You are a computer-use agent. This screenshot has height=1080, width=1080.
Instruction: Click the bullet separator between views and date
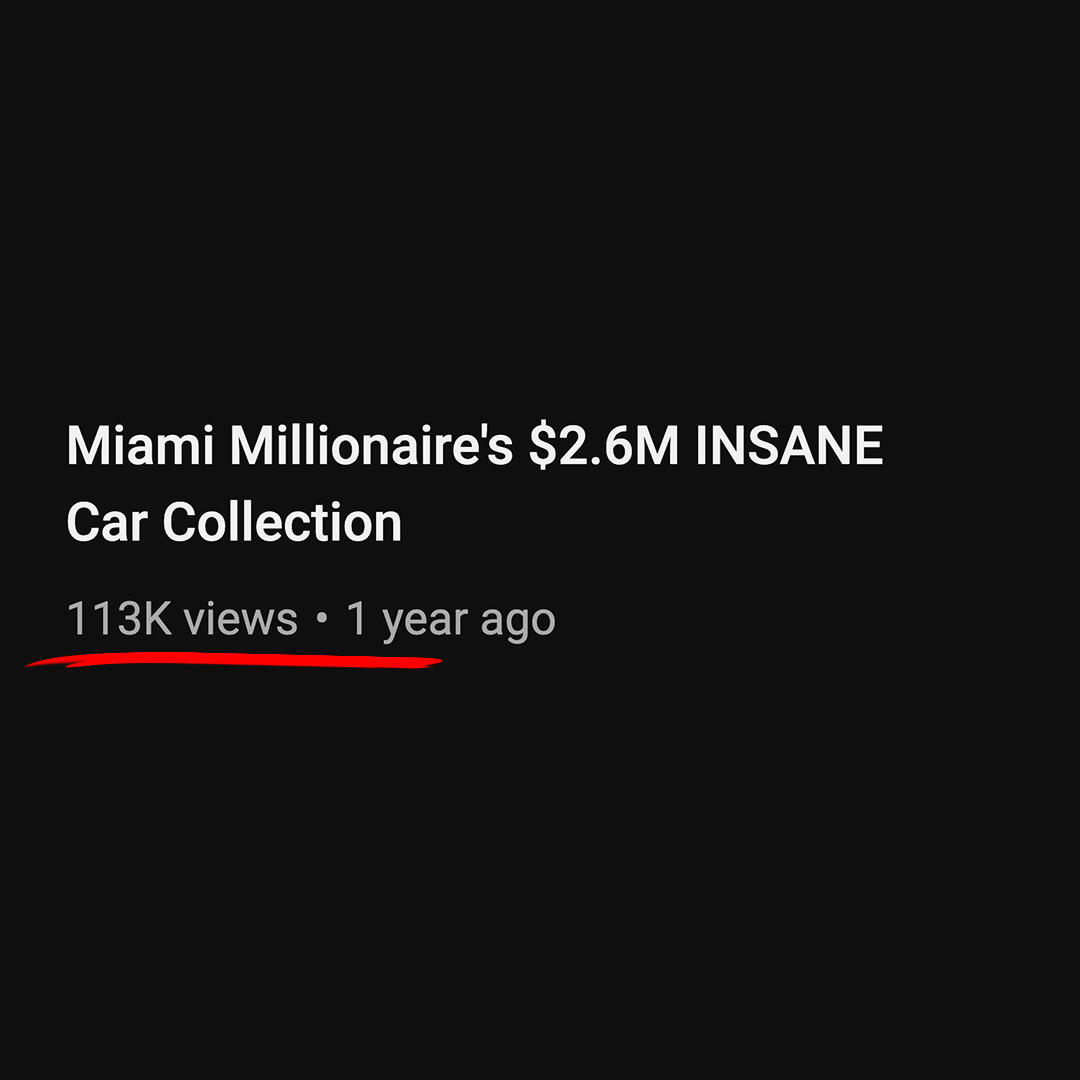[x=322, y=619]
